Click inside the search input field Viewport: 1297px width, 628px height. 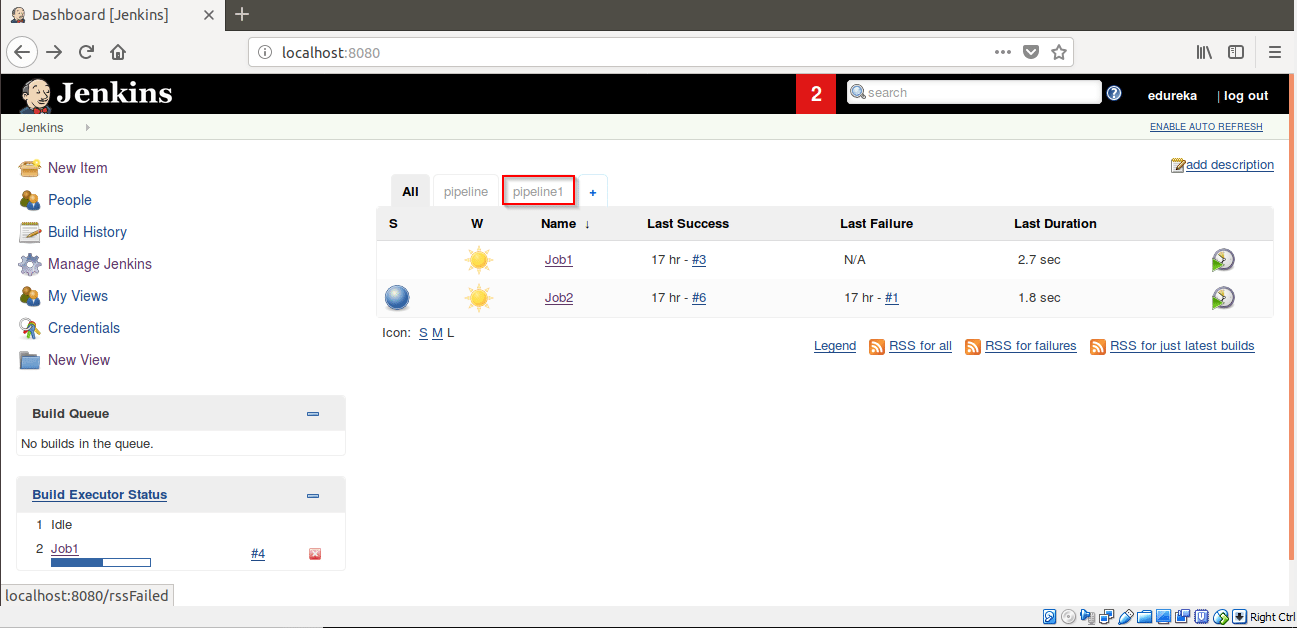point(975,91)
